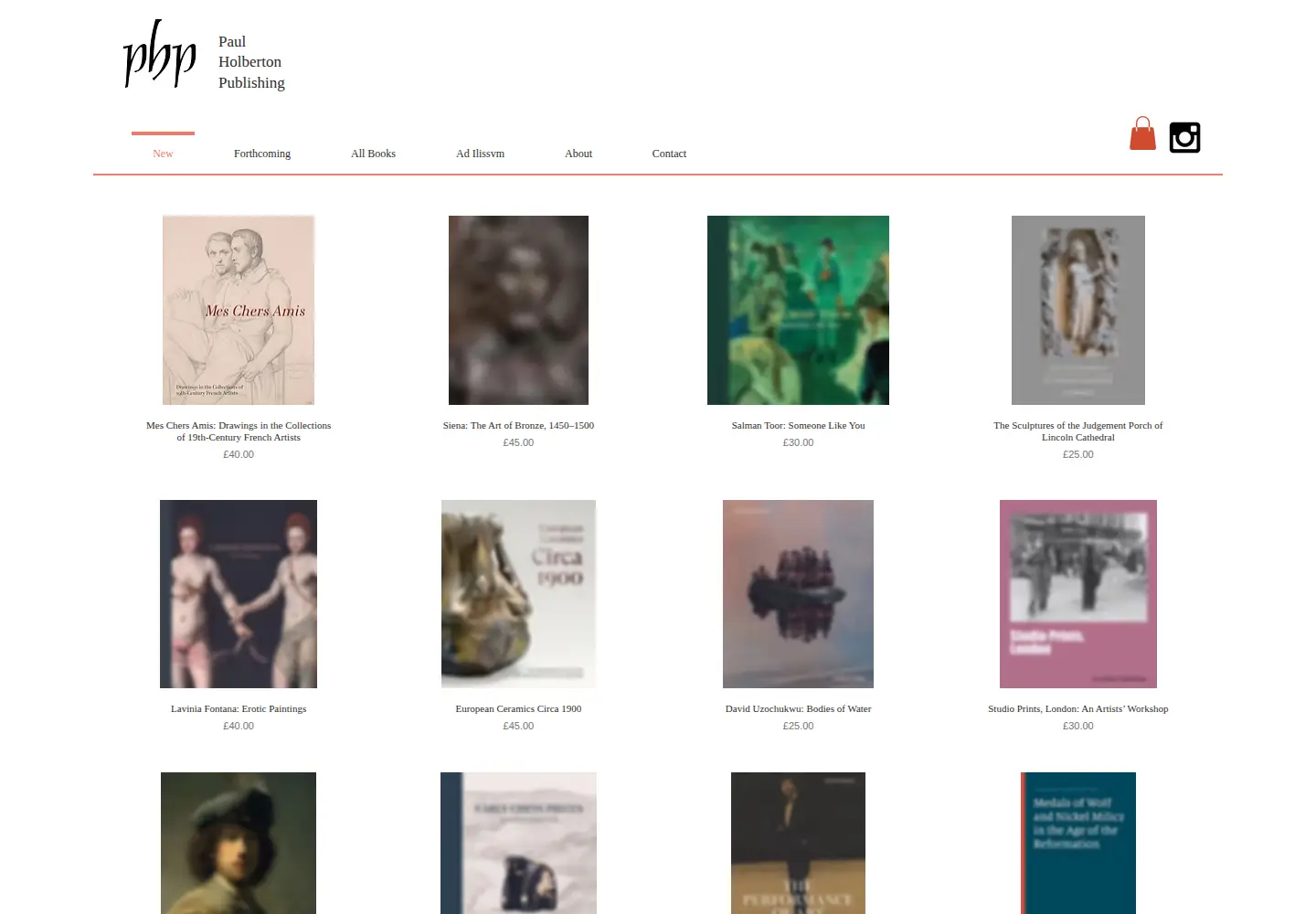Open the Mes Chers Amis book cover

(x=239, y=310)
